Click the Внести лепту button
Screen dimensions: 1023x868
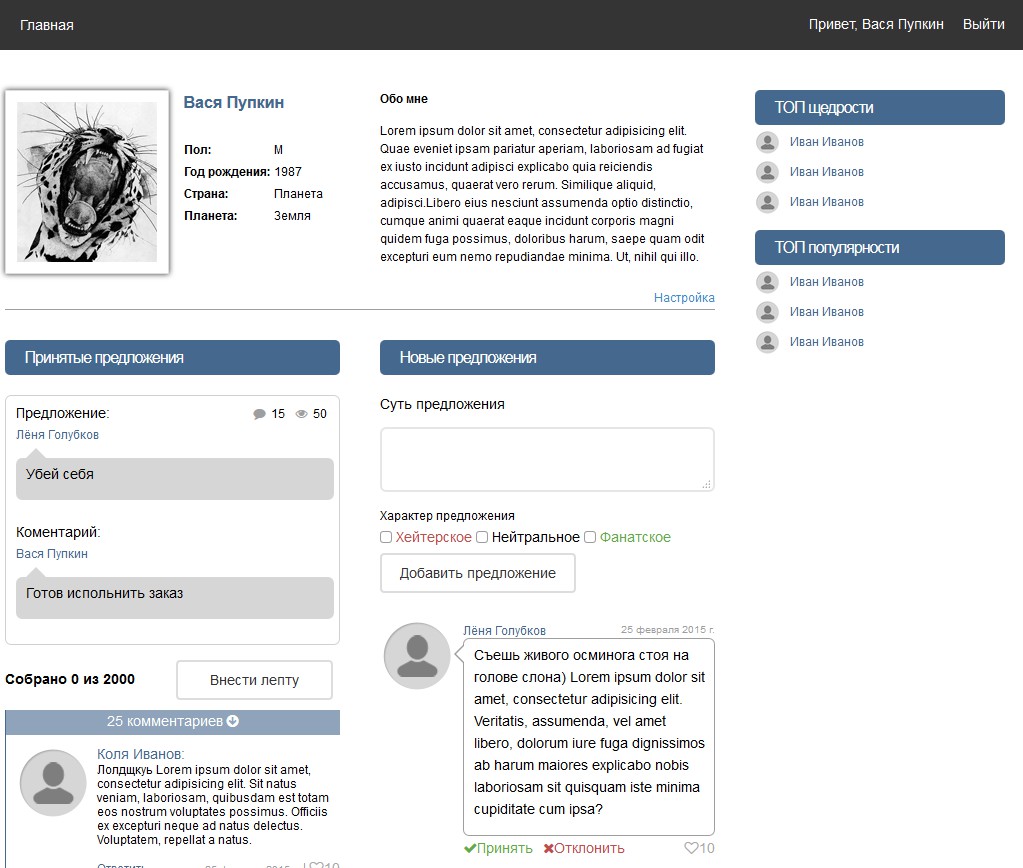tap(254, 680)
